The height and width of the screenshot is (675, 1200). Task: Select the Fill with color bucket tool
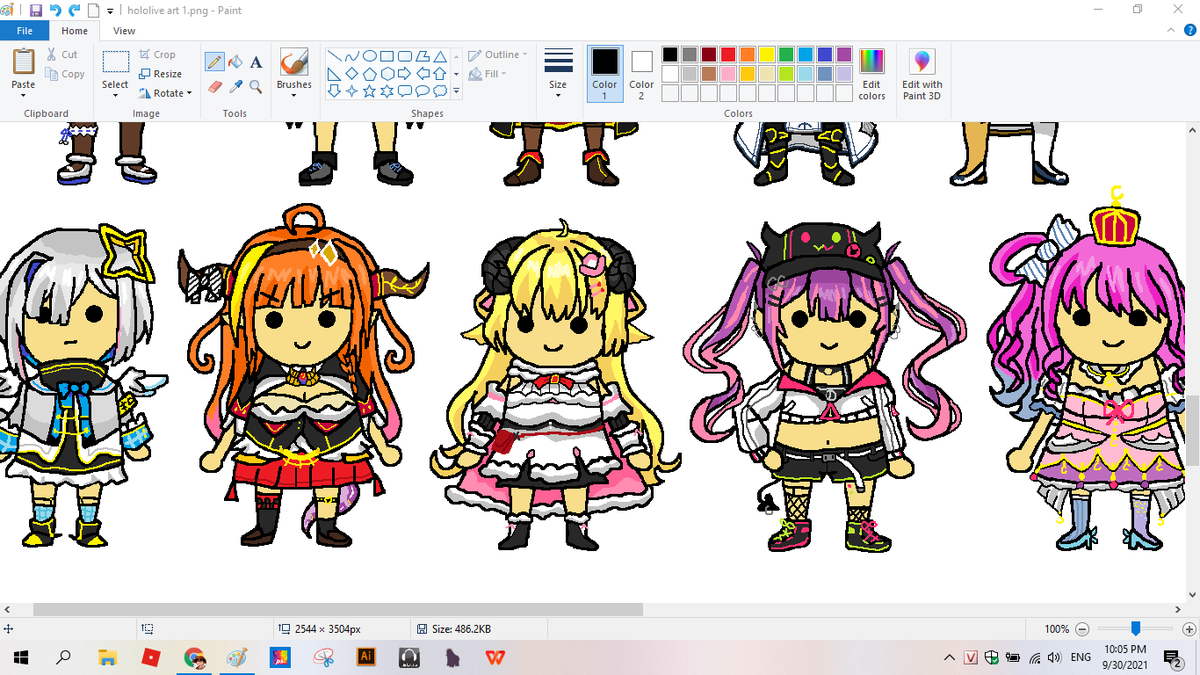coord(235,62)
